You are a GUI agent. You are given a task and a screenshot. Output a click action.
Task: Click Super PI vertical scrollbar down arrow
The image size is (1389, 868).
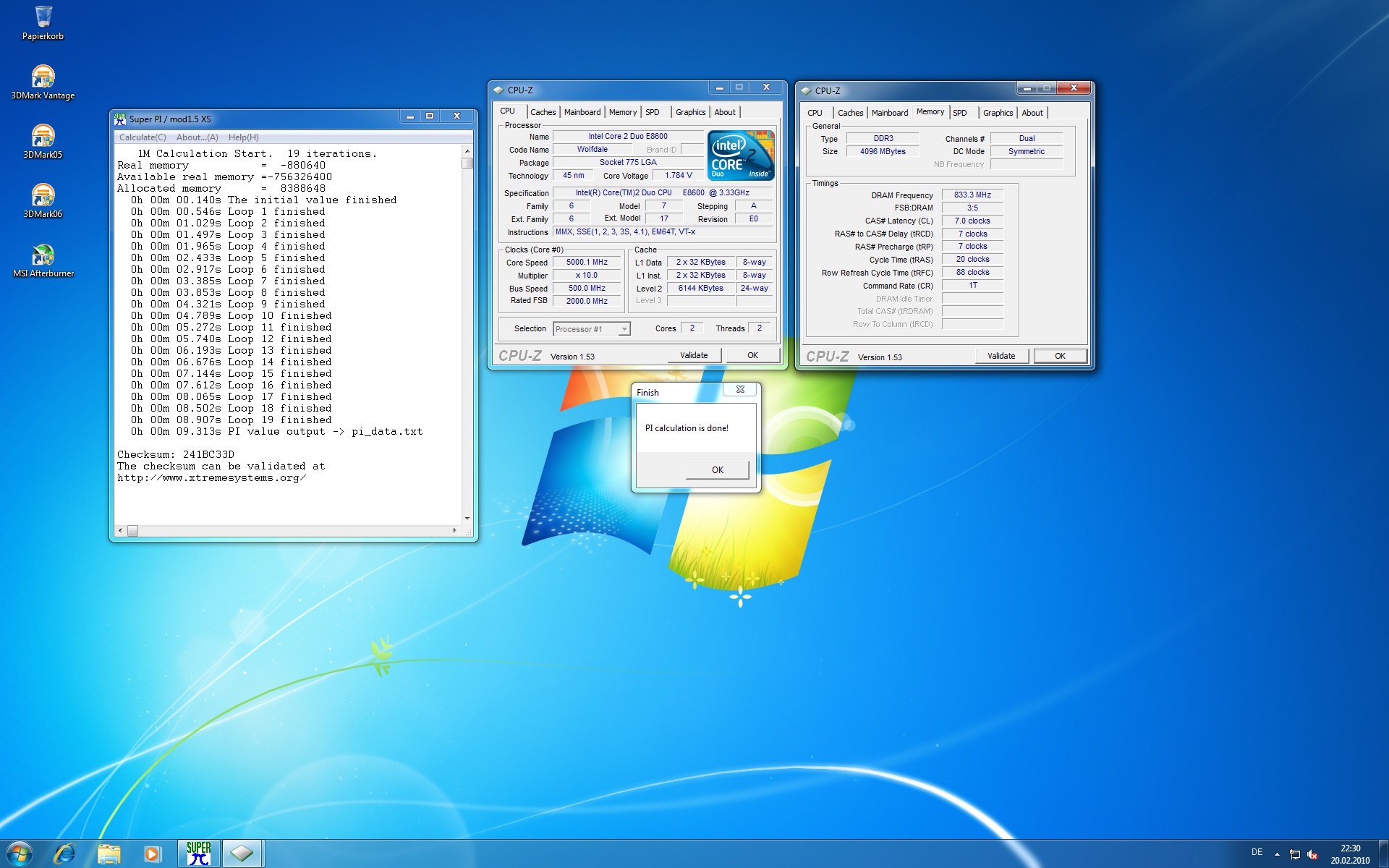(x=467, y=519)
